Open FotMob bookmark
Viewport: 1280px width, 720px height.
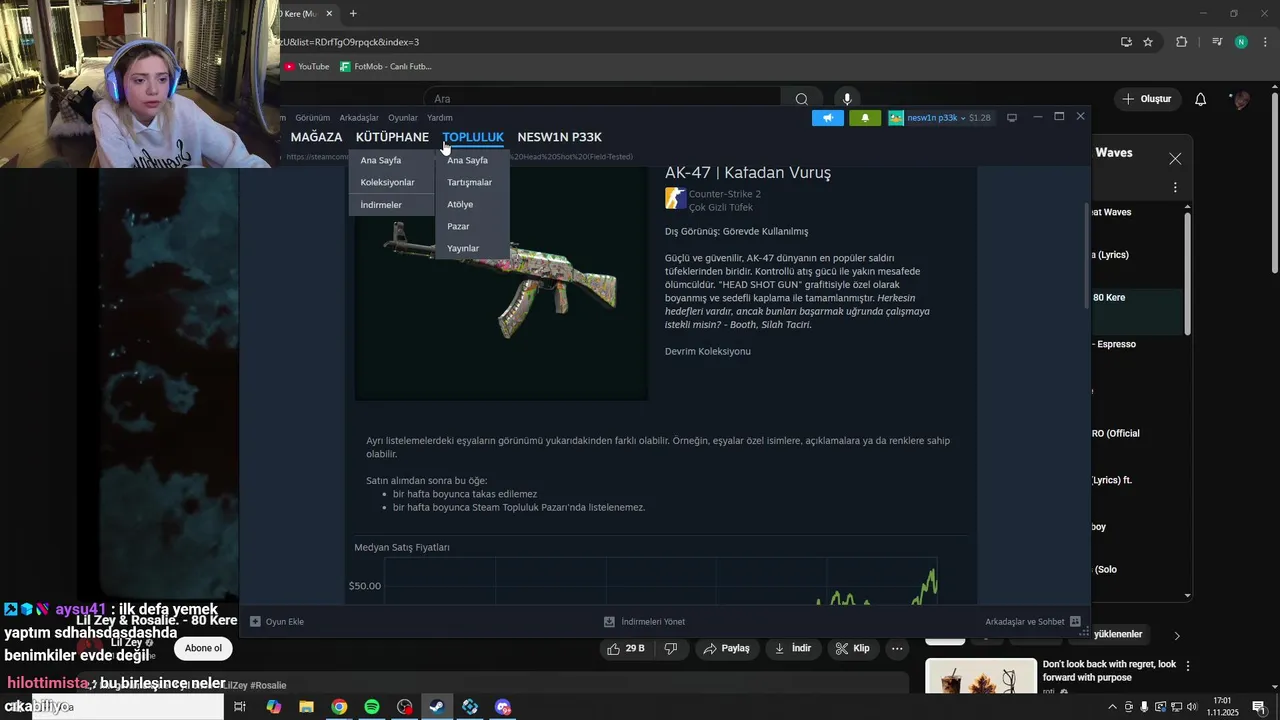(386, 67)
